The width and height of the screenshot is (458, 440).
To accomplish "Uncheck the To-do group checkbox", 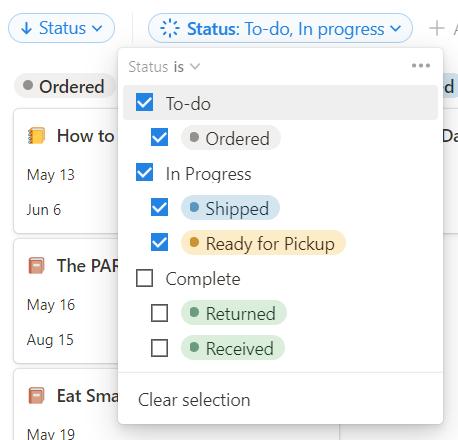I will click(145, 102).
